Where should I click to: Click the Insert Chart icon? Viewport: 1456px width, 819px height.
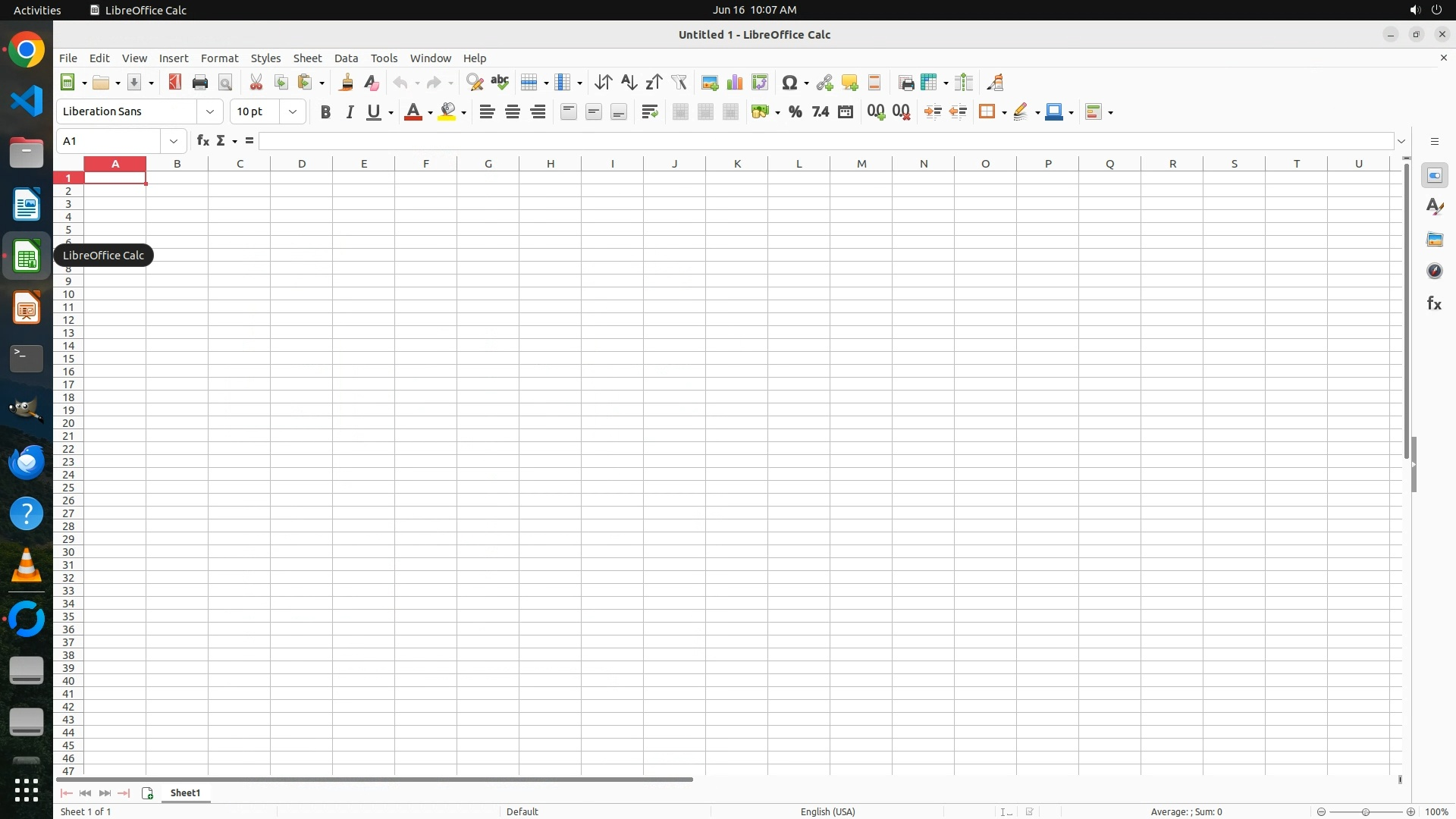734,83
